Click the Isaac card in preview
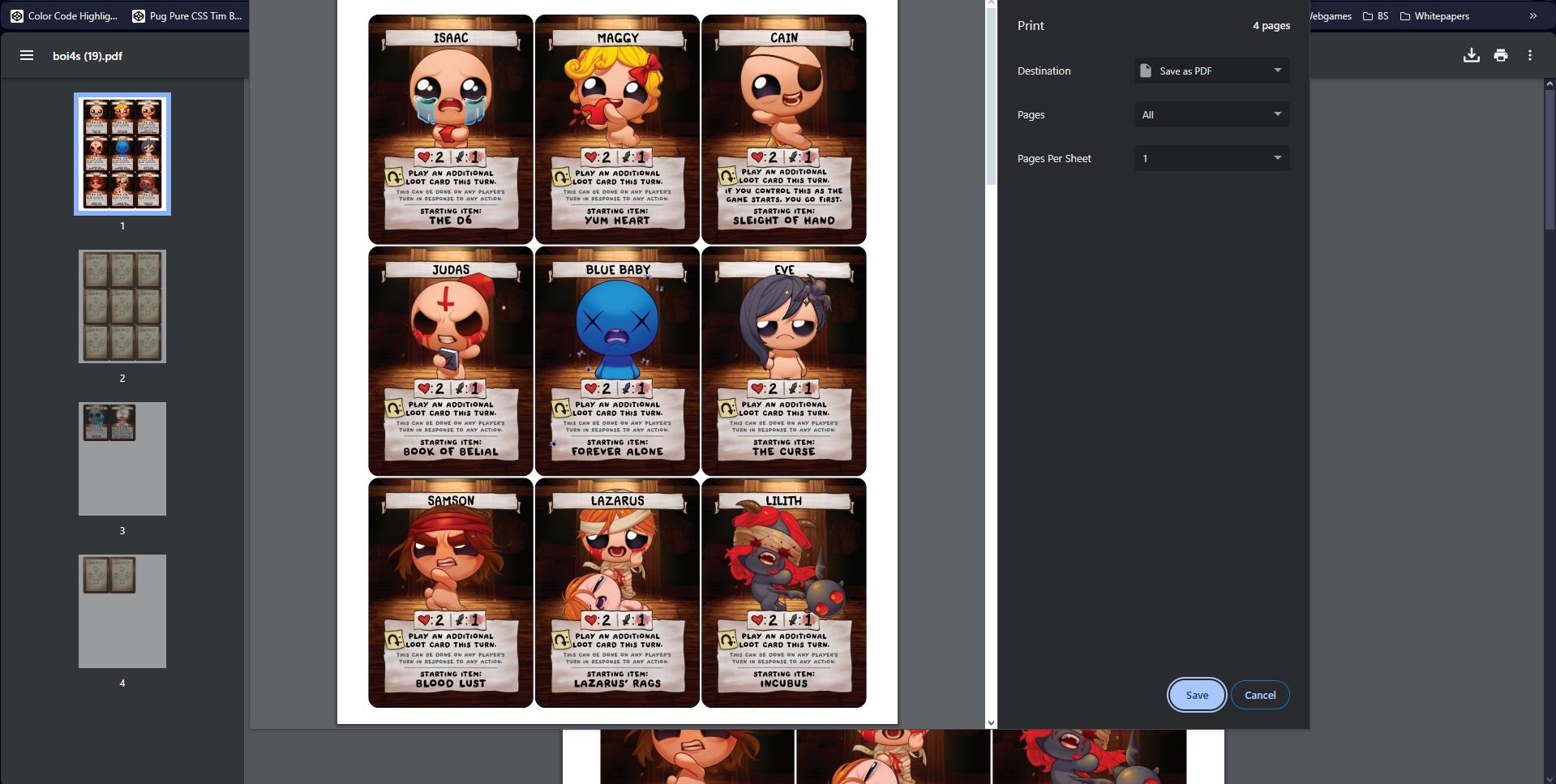Viewport: 1556px width, 784px height. point(451,129)
